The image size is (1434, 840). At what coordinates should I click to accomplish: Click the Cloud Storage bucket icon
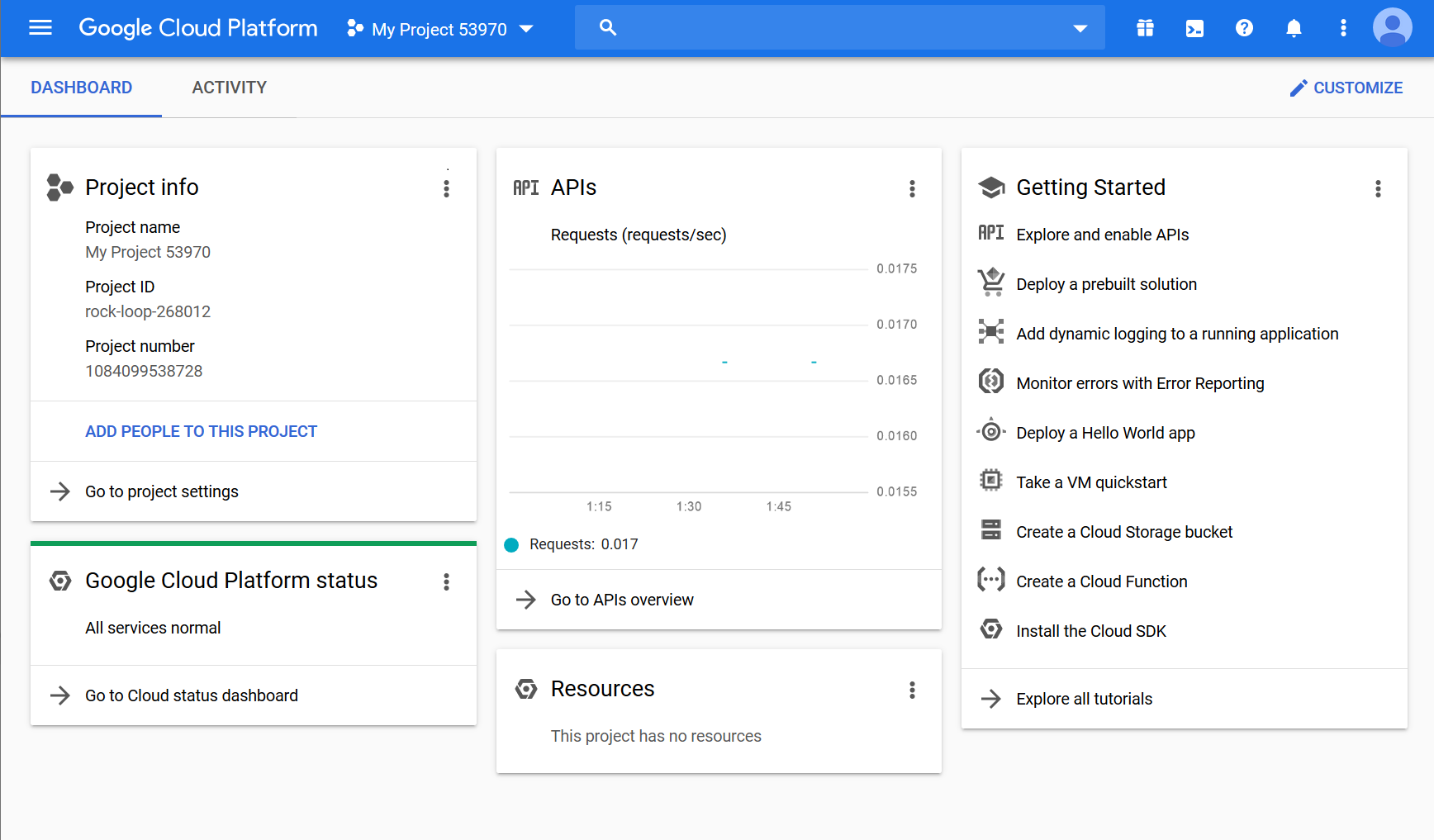point(991,530)
